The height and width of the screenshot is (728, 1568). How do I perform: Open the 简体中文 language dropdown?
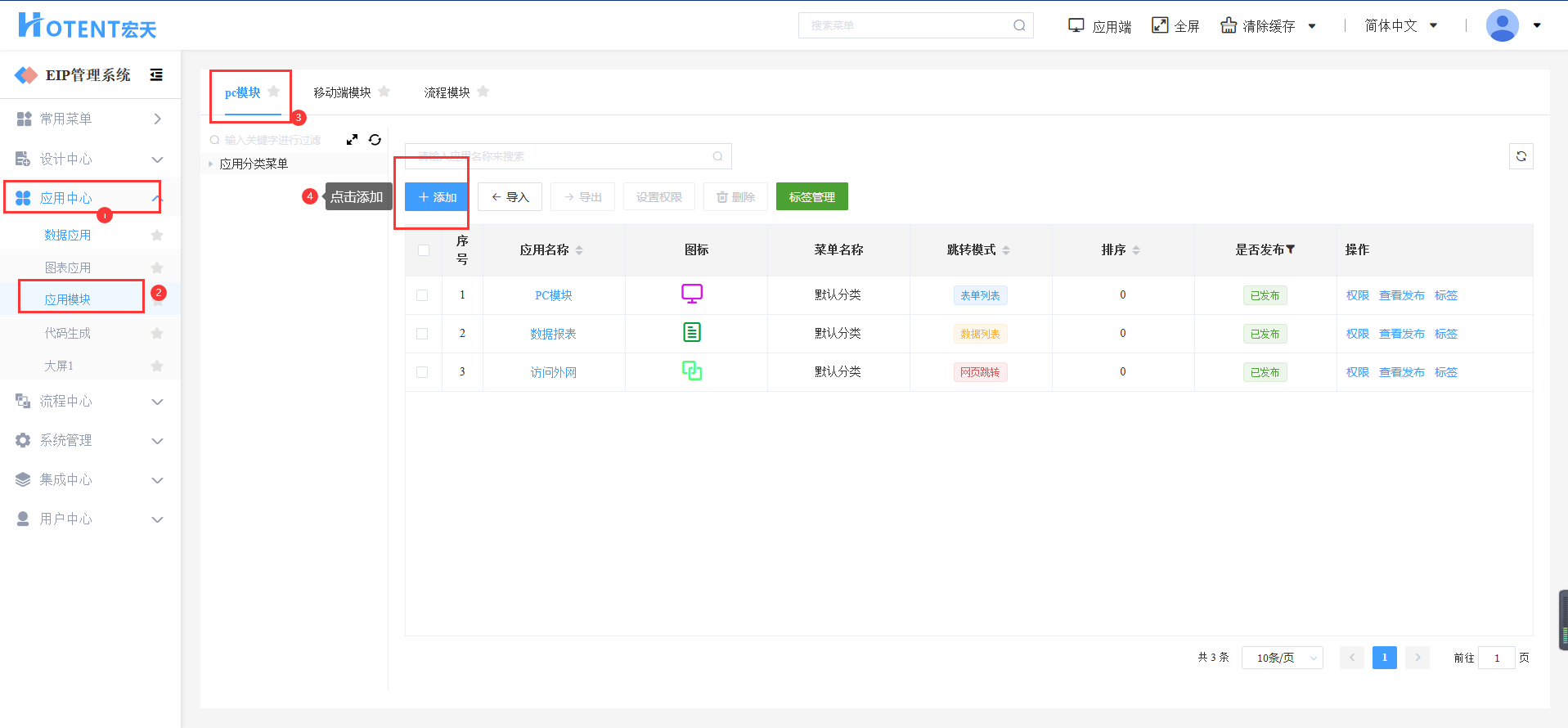click(1400, 25)
